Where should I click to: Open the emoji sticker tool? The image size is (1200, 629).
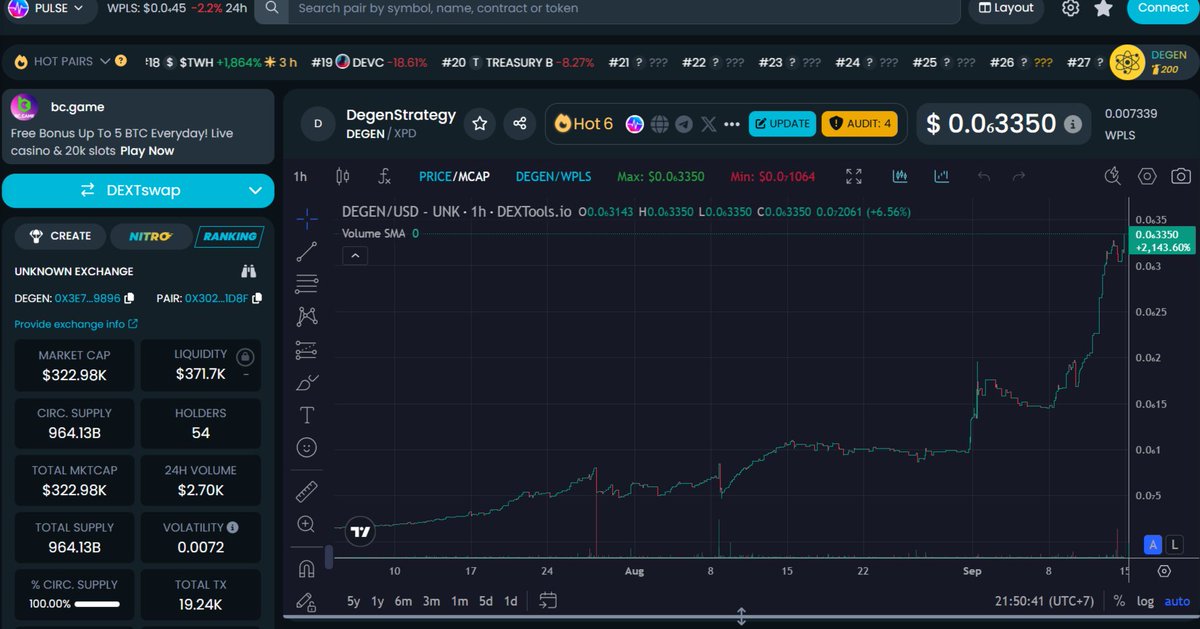[x=307, y=448]
